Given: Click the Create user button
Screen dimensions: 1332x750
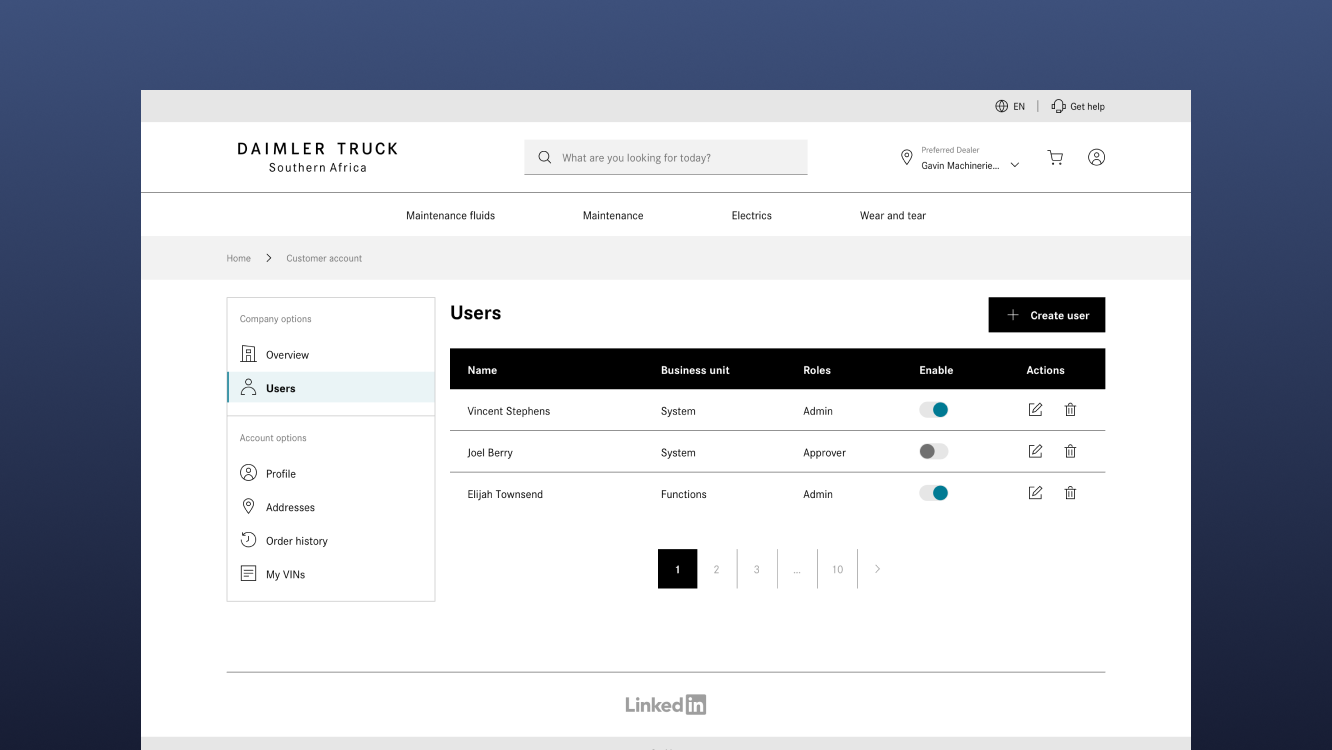Looking at the screenshot, I should click(x=1047, y=315).
